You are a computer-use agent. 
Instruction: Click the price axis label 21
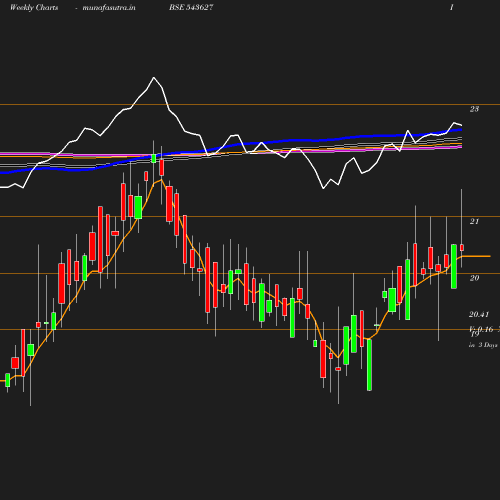[x=474, y=221]
